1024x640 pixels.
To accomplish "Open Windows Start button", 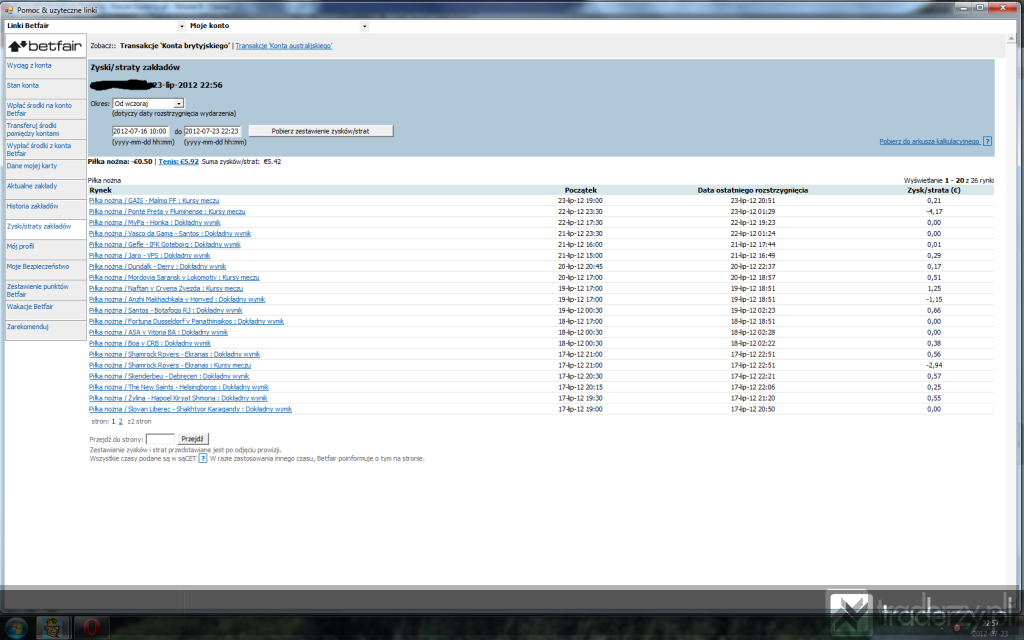I will pyautogui.click(x=16, y=628).
